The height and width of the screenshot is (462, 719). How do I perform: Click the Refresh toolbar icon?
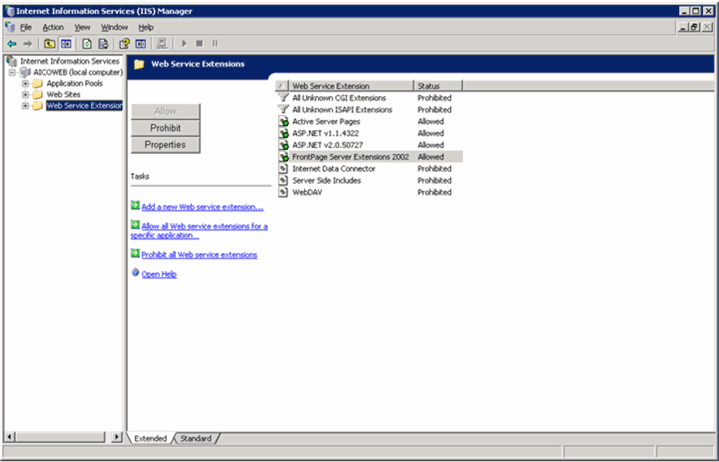coord(87,44)
